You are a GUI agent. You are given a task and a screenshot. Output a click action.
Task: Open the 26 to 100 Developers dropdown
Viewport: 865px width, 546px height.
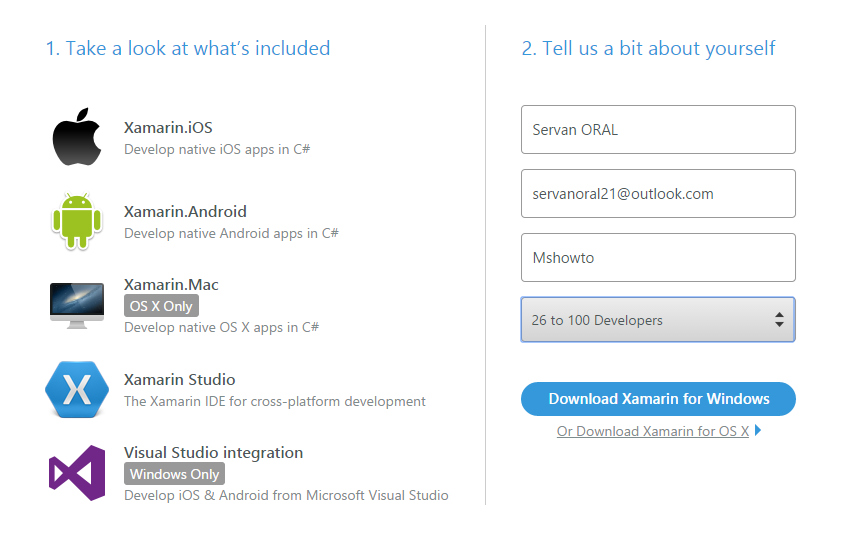[658, 320]
